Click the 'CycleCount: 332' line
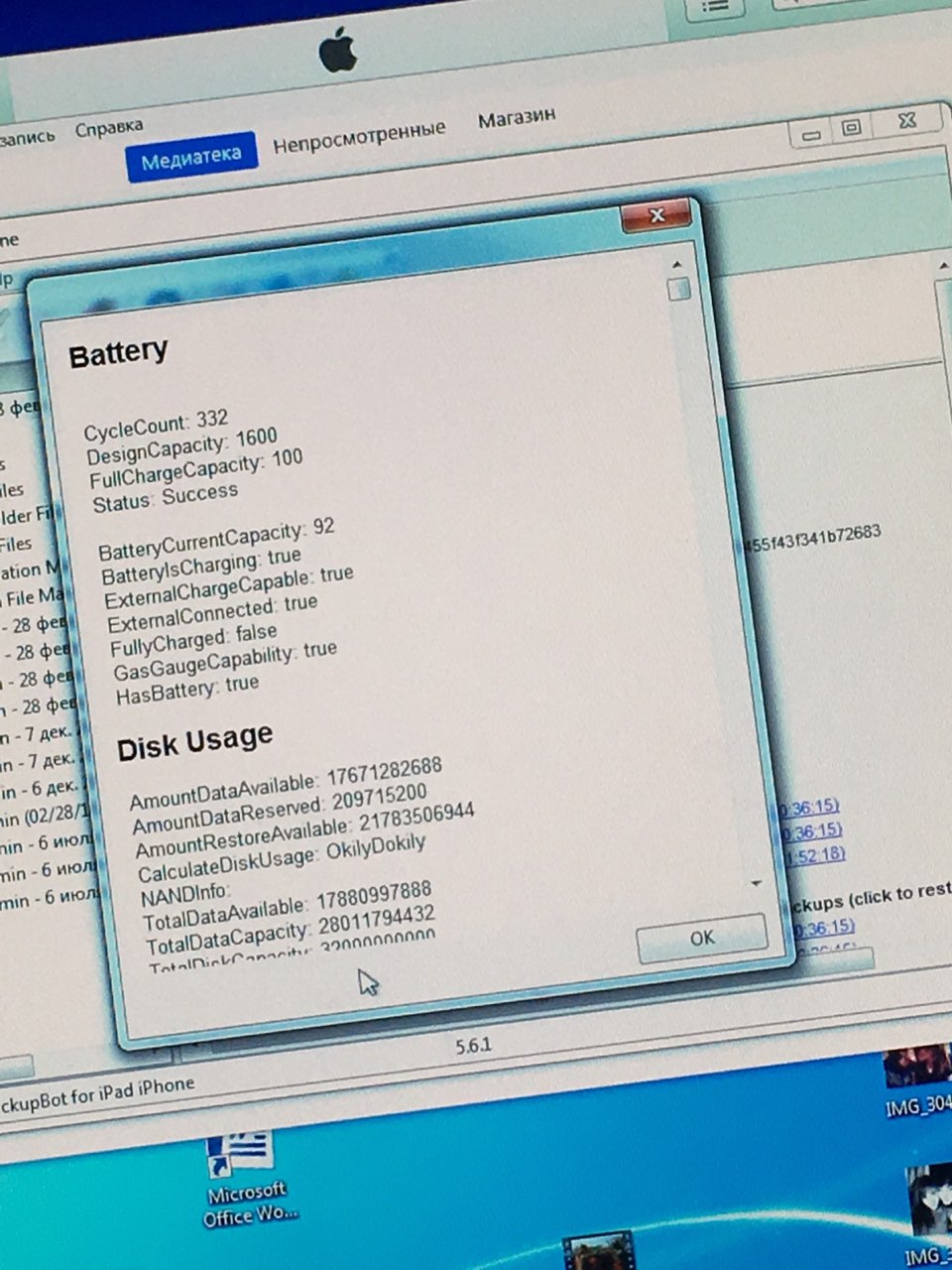The image size is (952, 1270). 156,426
